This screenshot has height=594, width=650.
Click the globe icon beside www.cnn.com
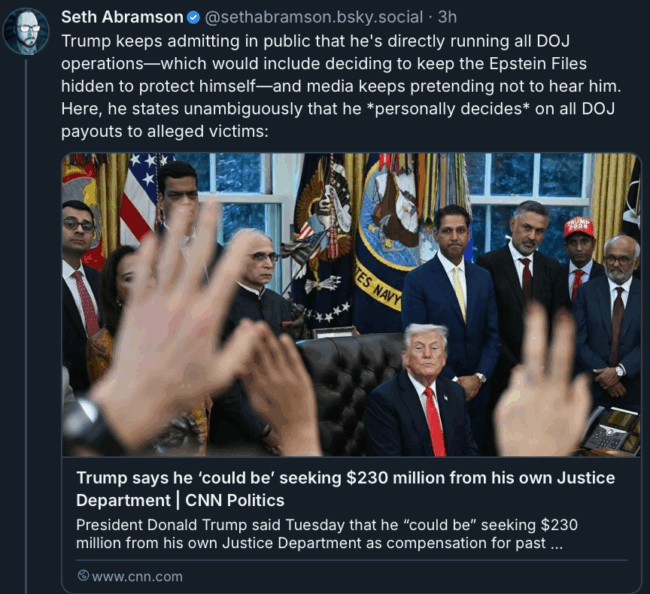(83, 576)
